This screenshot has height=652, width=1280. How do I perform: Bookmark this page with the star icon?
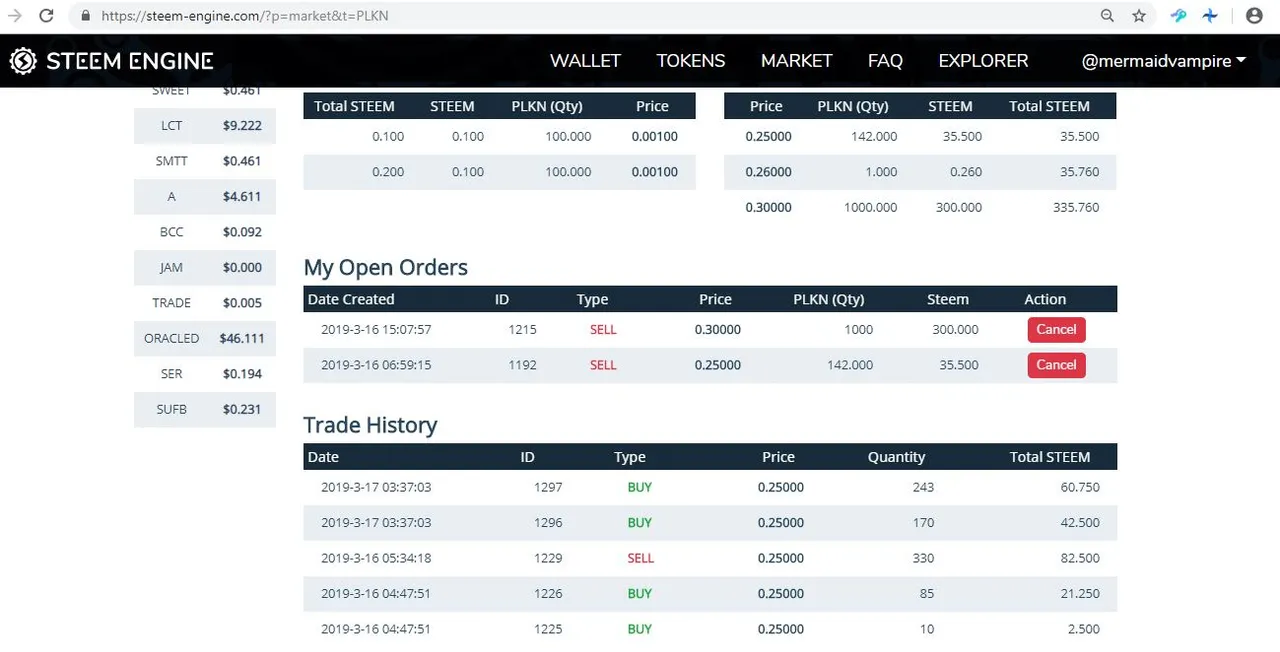tap(1139, 16)
